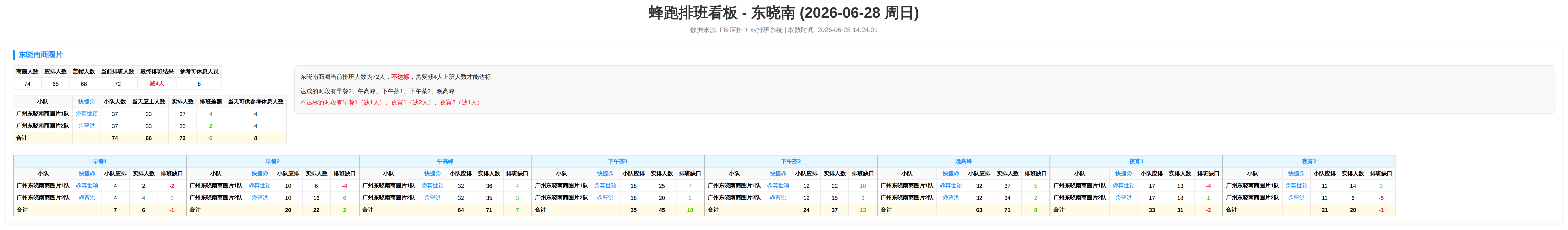Click the 合计 gap value 10 in 下午茶1
Screen dimensions: 1568x230
point(690,210)
